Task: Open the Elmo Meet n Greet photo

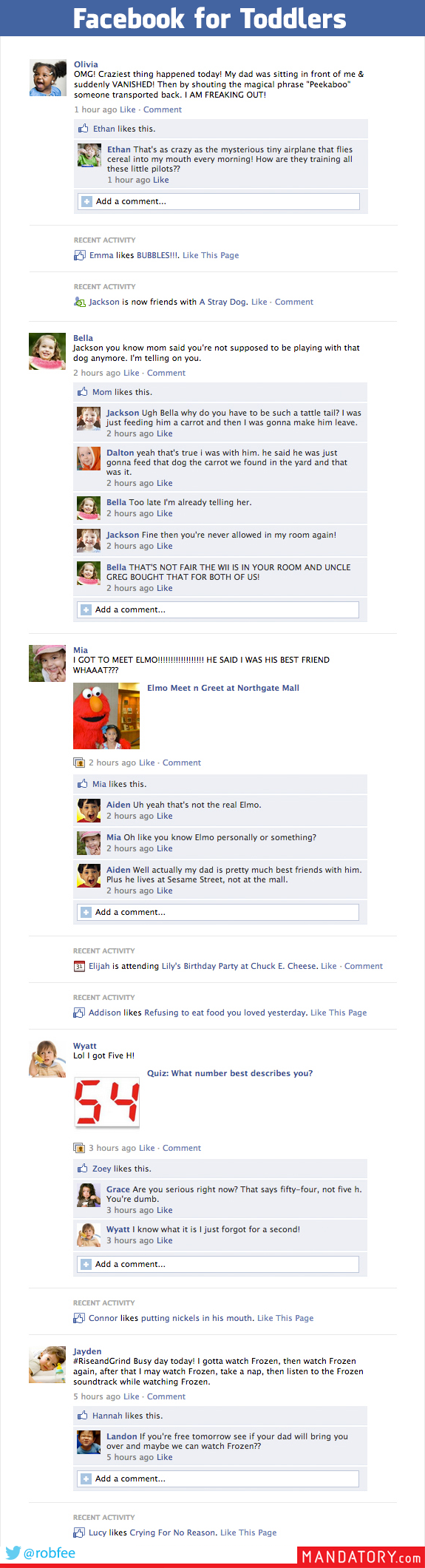Action: click(x=106, y=716)
